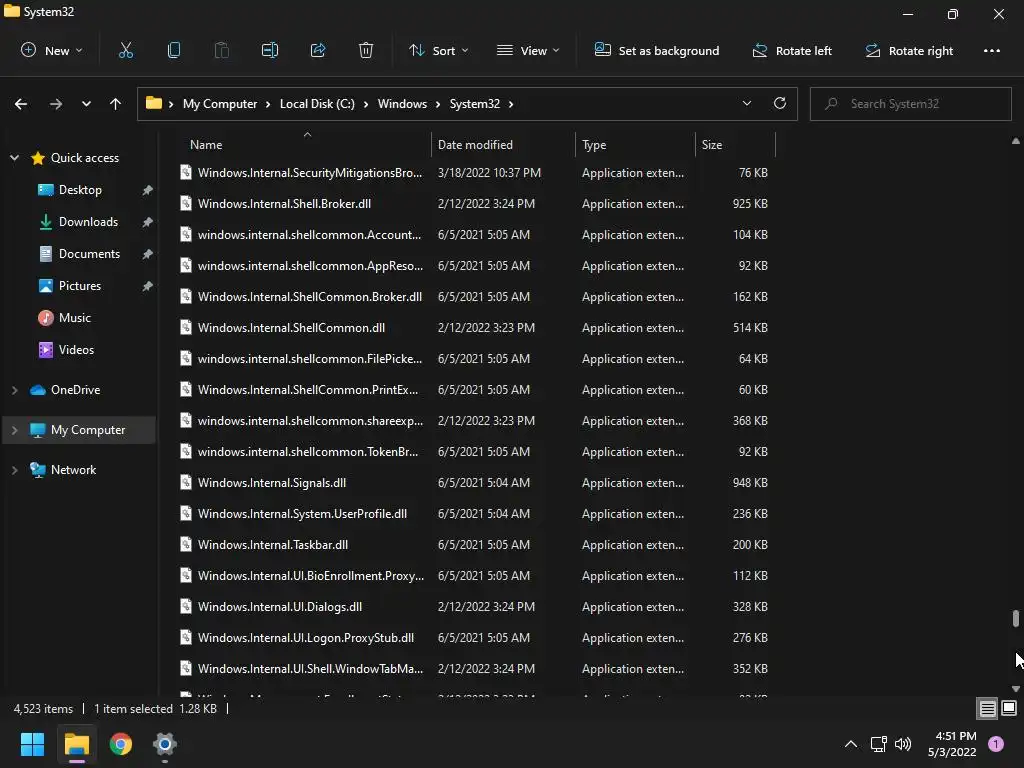
Task: Switch to large thumbnails view icon
Action: 1009,709
